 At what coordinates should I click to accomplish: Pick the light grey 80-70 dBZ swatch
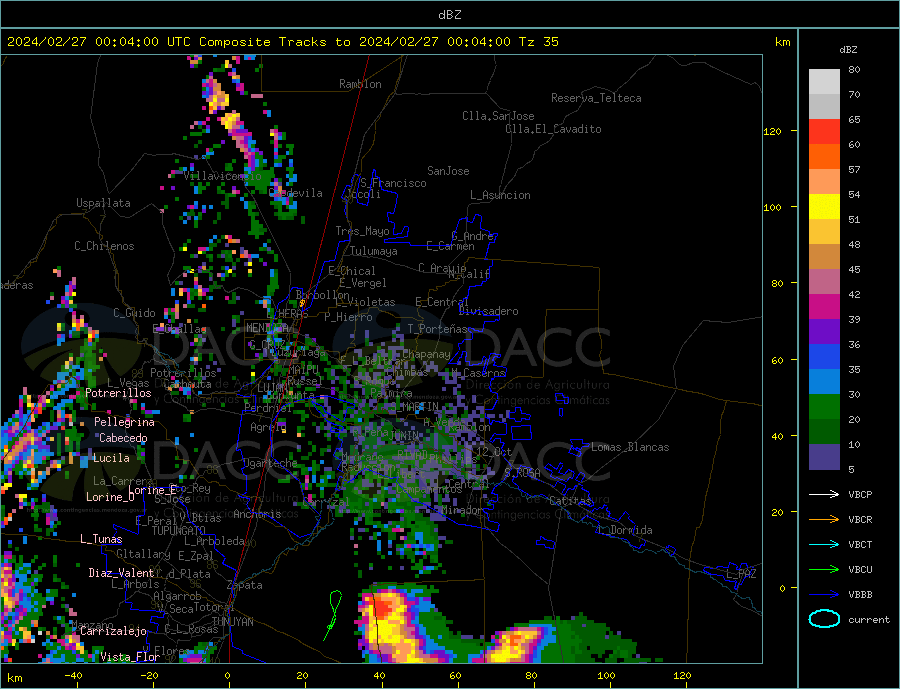pos(824,82)
